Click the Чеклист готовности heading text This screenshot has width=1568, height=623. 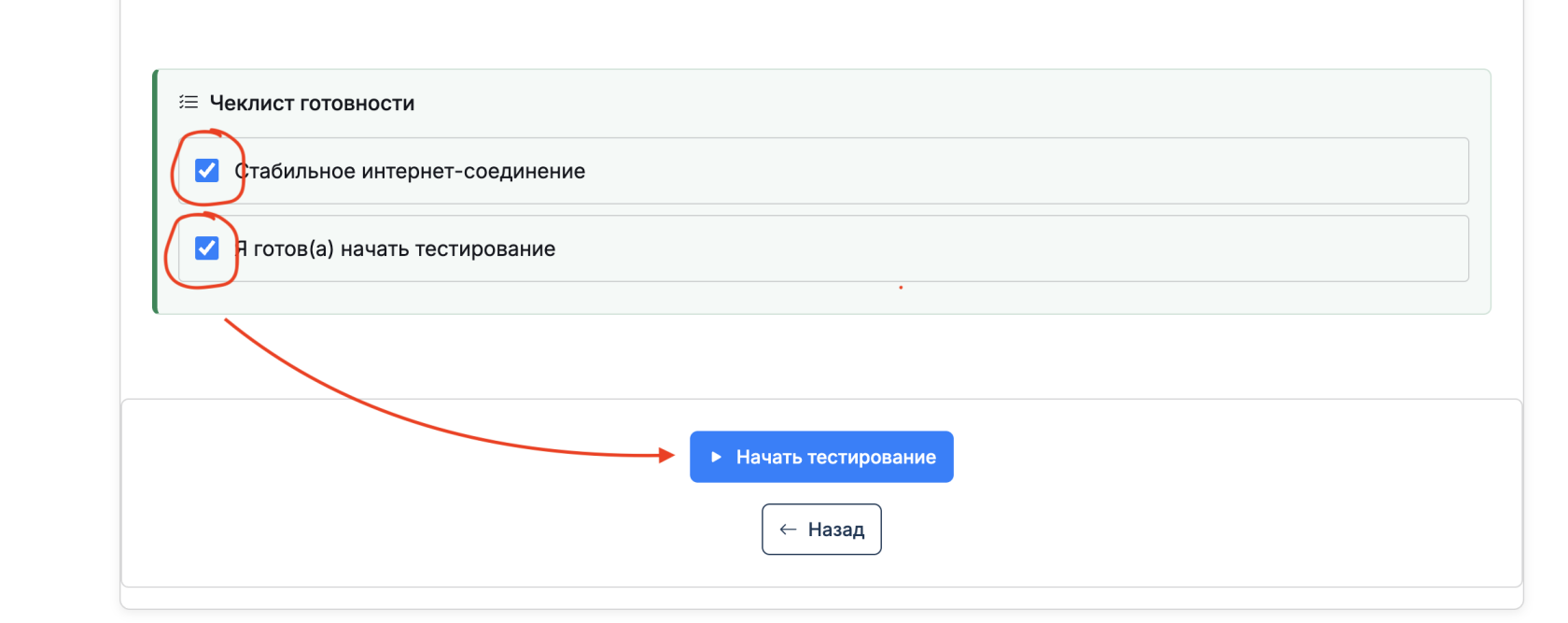[x=312, y=103]
